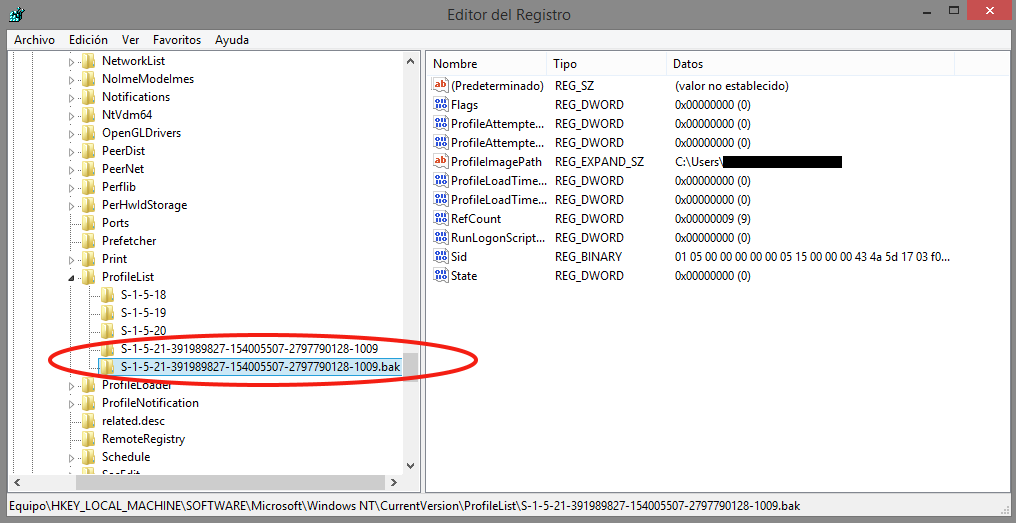Sort by the Nombre column header
Screen dimensions: 1016x523
coord(456,64)
